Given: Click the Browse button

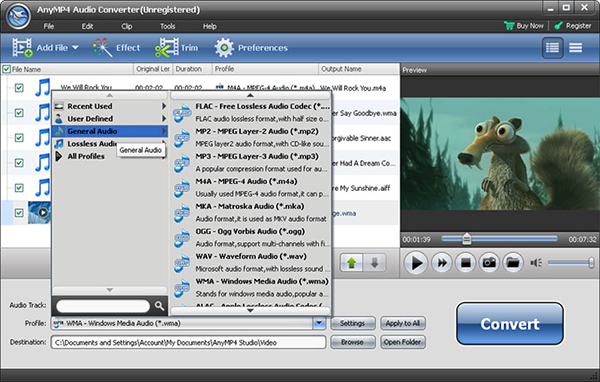Looking at the screenshot, I should pos(352,342).
